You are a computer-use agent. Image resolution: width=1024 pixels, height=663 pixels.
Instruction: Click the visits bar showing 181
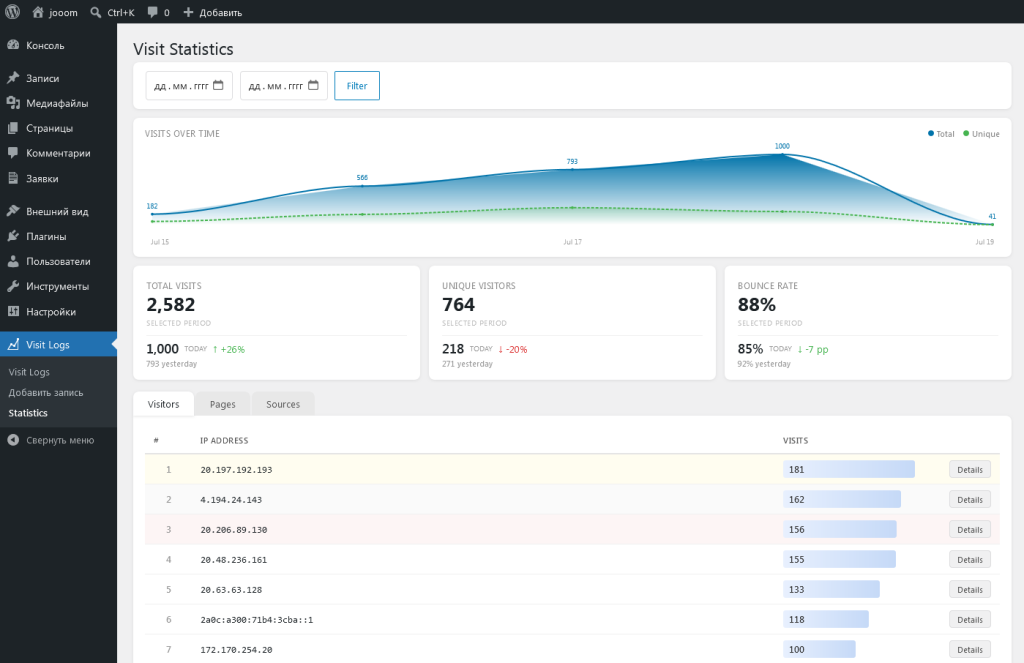pos(849,470)
